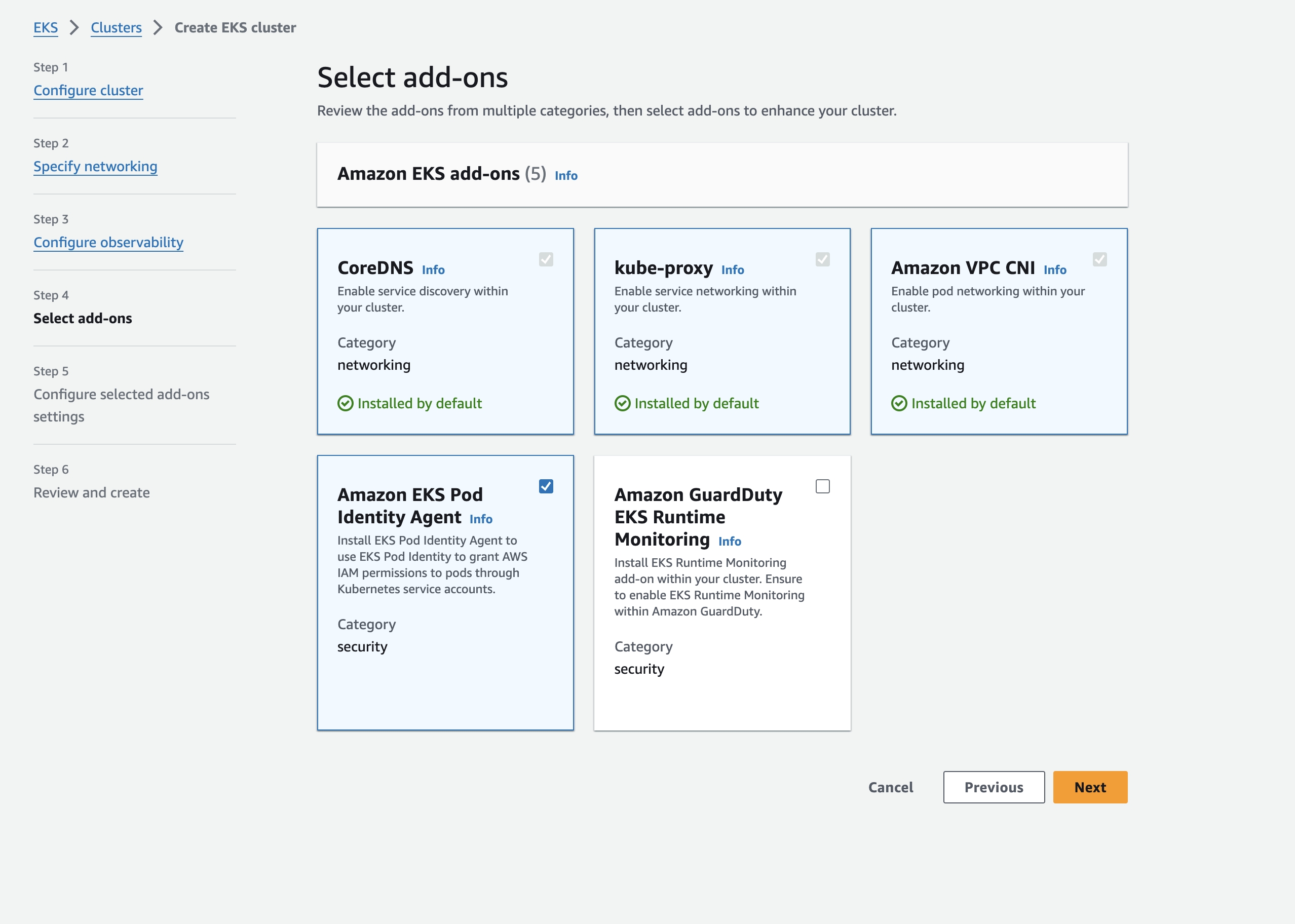Enable Amazon GuardDuty EKS Runtime Monitoring add-on
The width and height of the screenshot is (1295, 924).
pos(822,486)
